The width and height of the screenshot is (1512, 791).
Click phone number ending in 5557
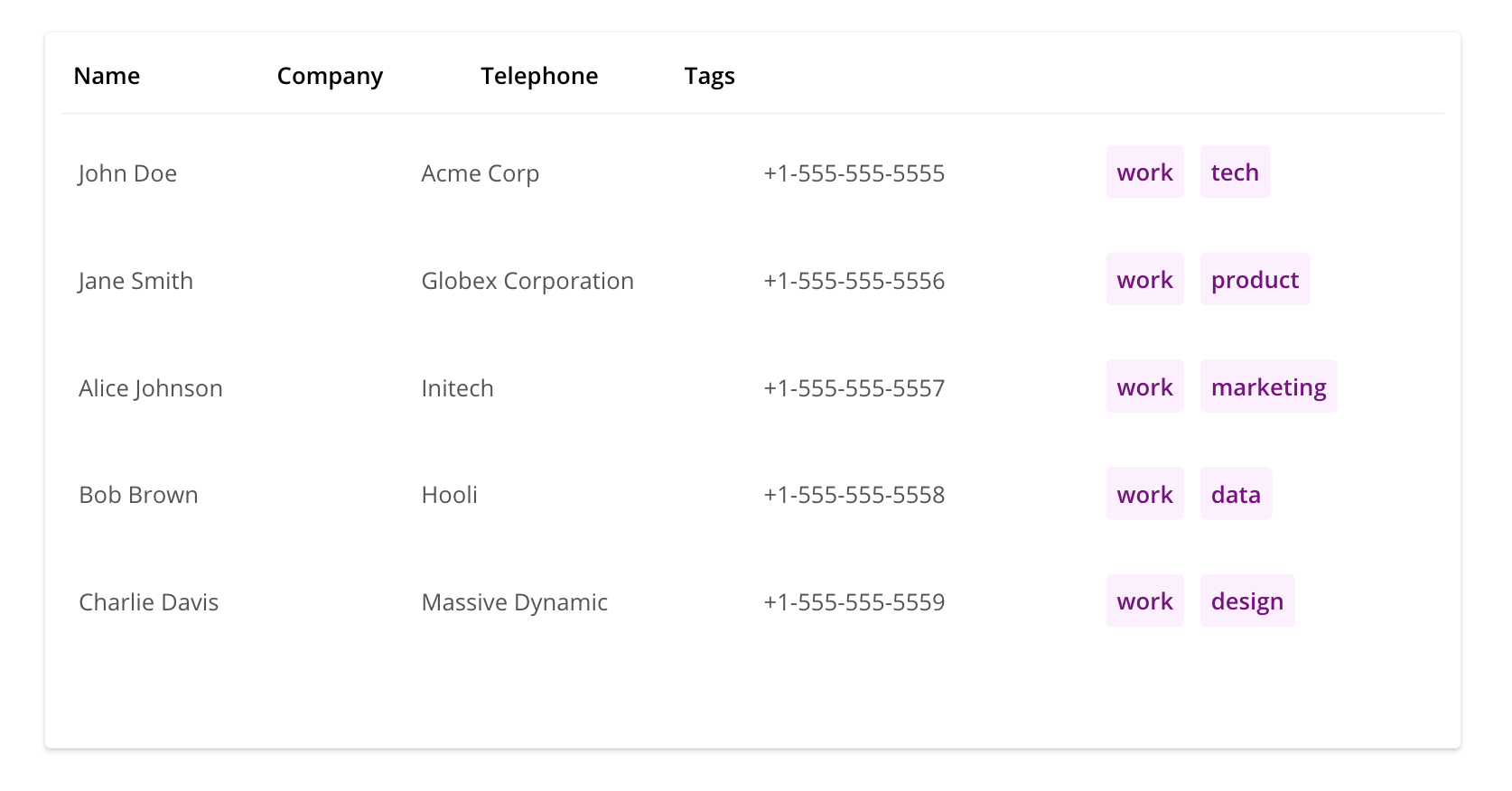click(x=854, y=388)
